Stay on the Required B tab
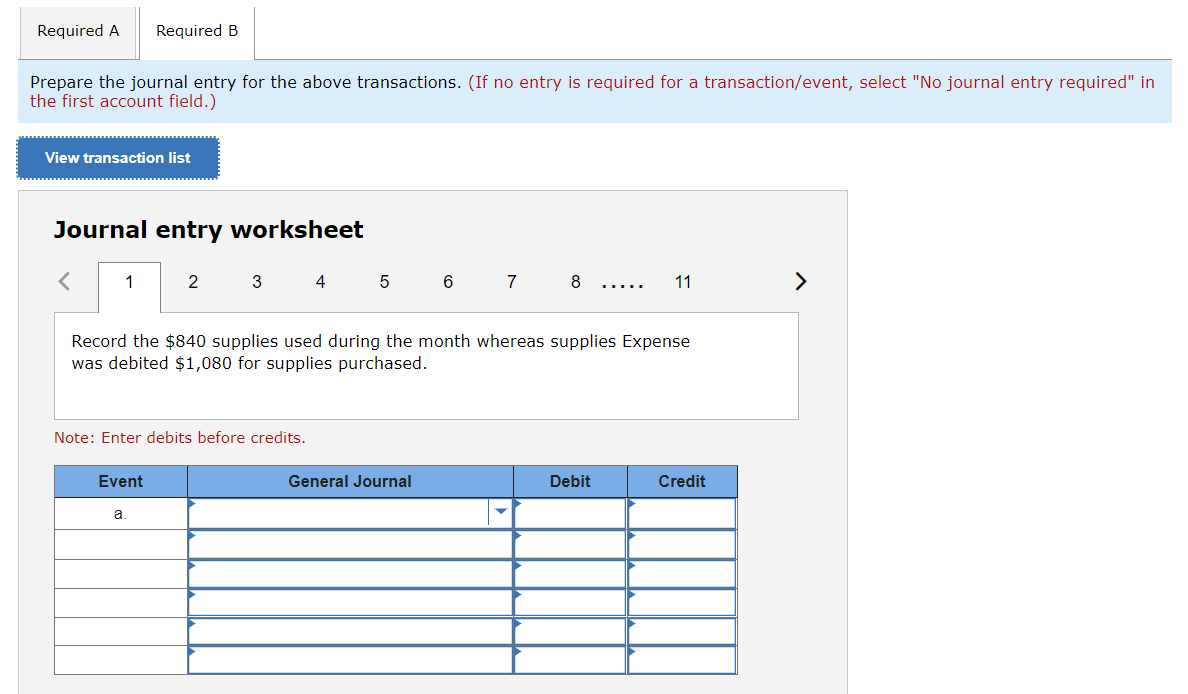1188x694 pixels. 196,31
